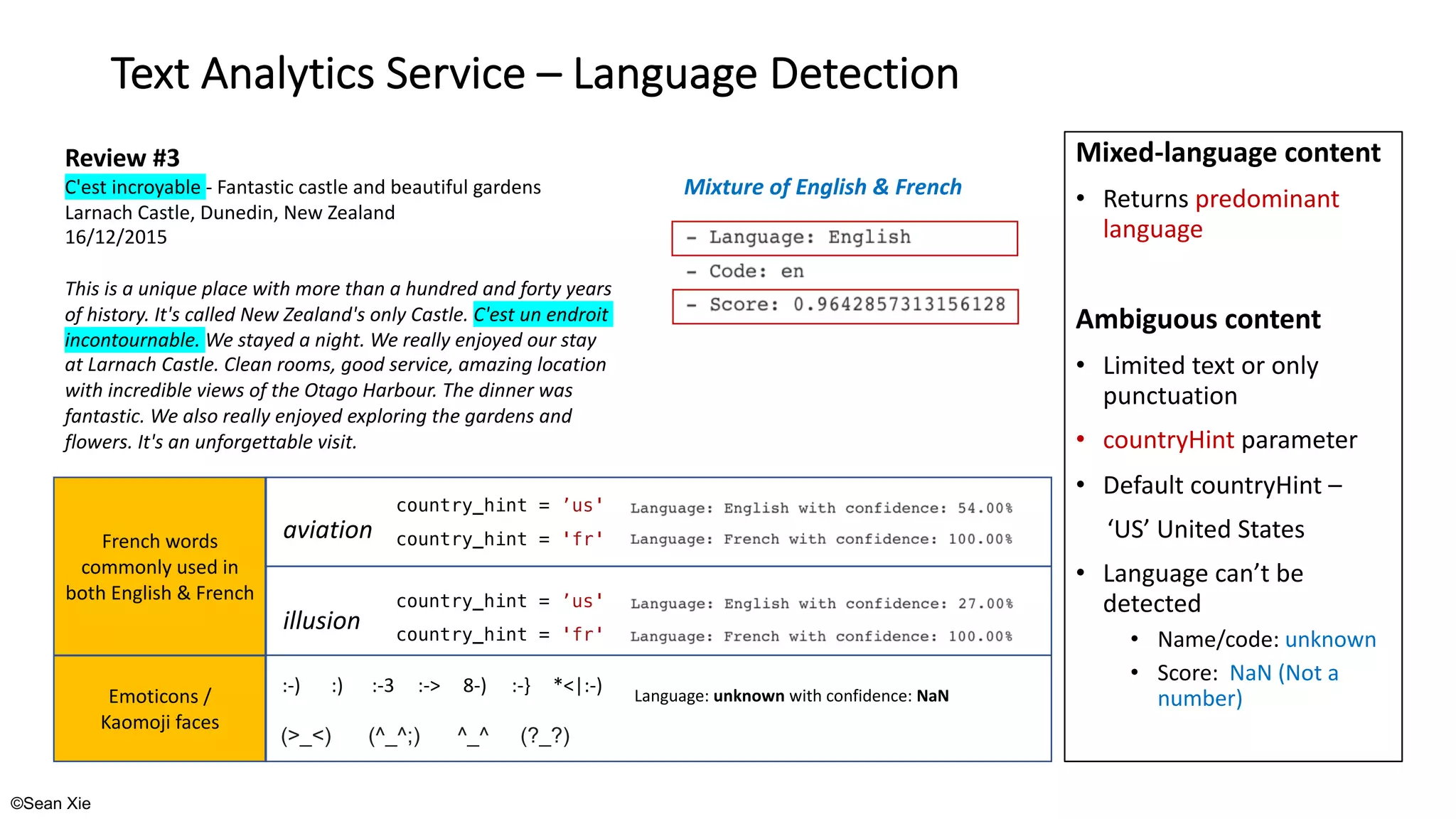
Task: Click 'Mixture of English & French' heading
Action: click(x=822, y=187)
